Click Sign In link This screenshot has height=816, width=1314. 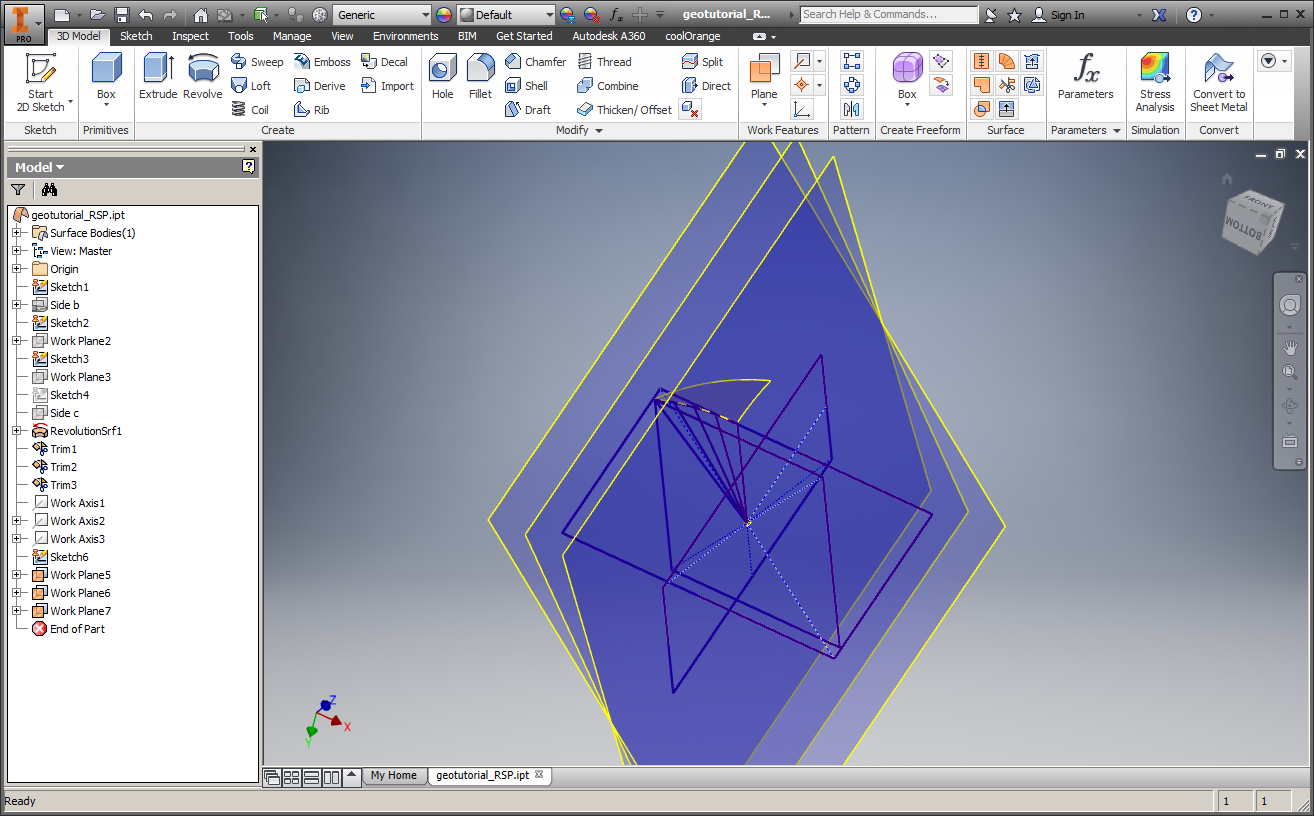[x=1058, y=15]
